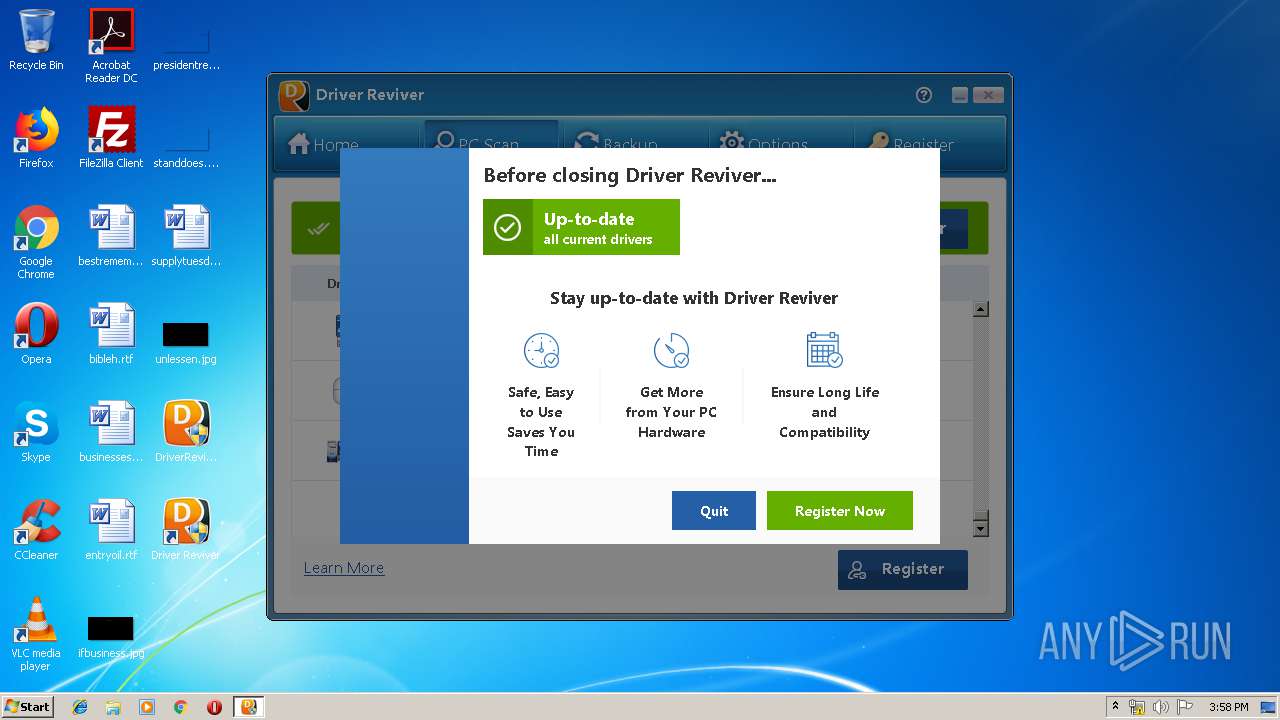
Task: Select the Acrobat Reader DC shortcut
Action: [x=111, y=46]
